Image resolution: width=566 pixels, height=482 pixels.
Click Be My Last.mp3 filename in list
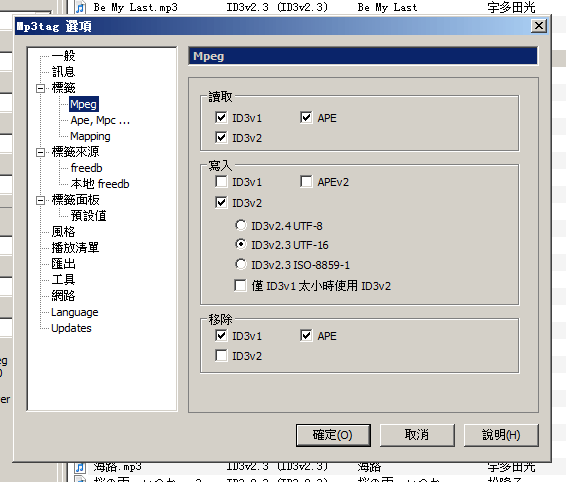(135, 7)
